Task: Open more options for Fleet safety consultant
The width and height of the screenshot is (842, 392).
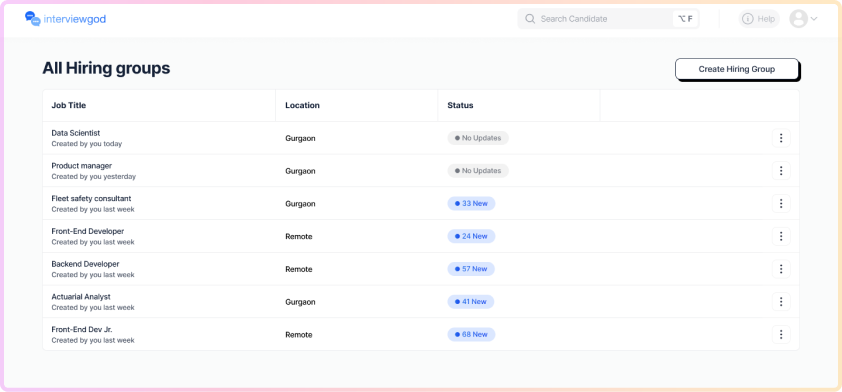Action: tap(781, 204)
